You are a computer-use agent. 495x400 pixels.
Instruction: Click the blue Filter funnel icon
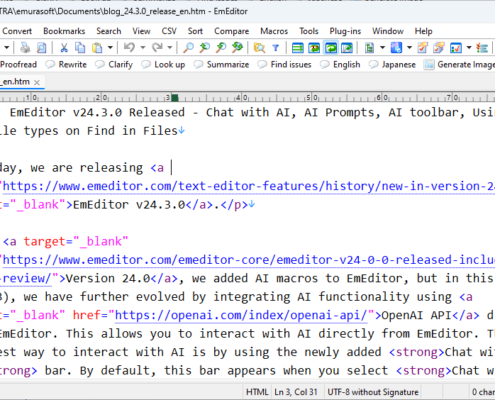(276, 48)
